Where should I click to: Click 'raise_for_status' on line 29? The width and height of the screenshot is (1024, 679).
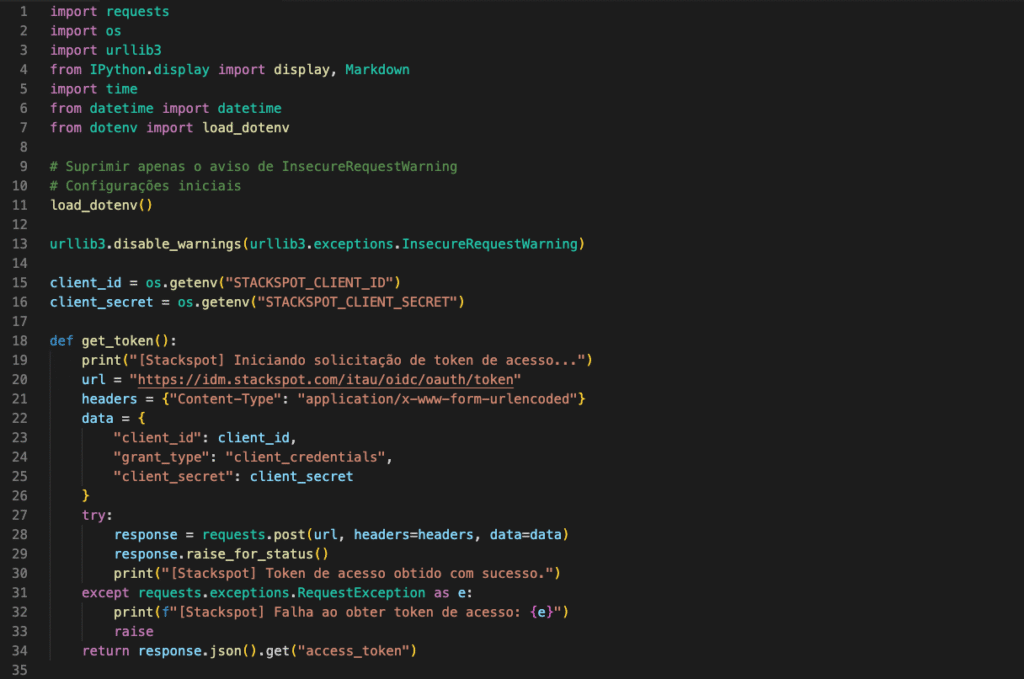[x=249, y=554]
